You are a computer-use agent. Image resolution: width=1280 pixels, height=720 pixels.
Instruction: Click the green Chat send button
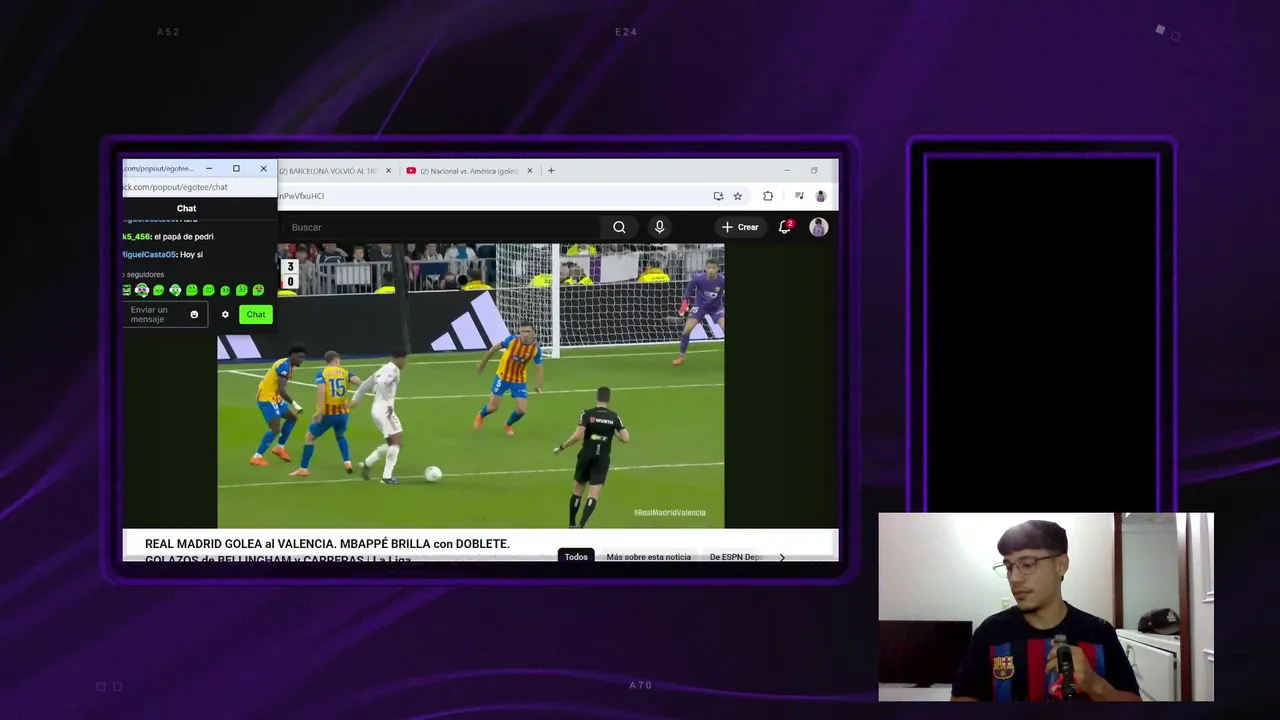(256, 314)
